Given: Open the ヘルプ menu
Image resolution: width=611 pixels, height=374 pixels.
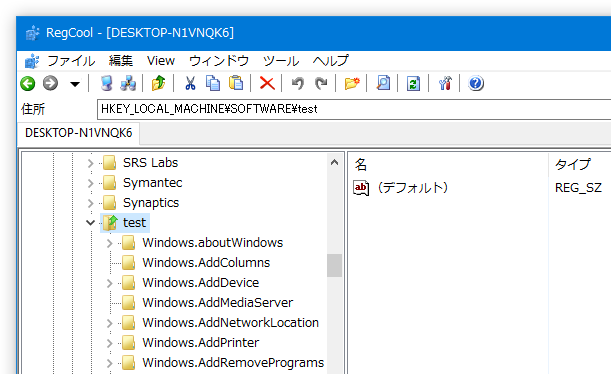Looking at the screenshot, I should pyautogui.click(x=331, y=61).
